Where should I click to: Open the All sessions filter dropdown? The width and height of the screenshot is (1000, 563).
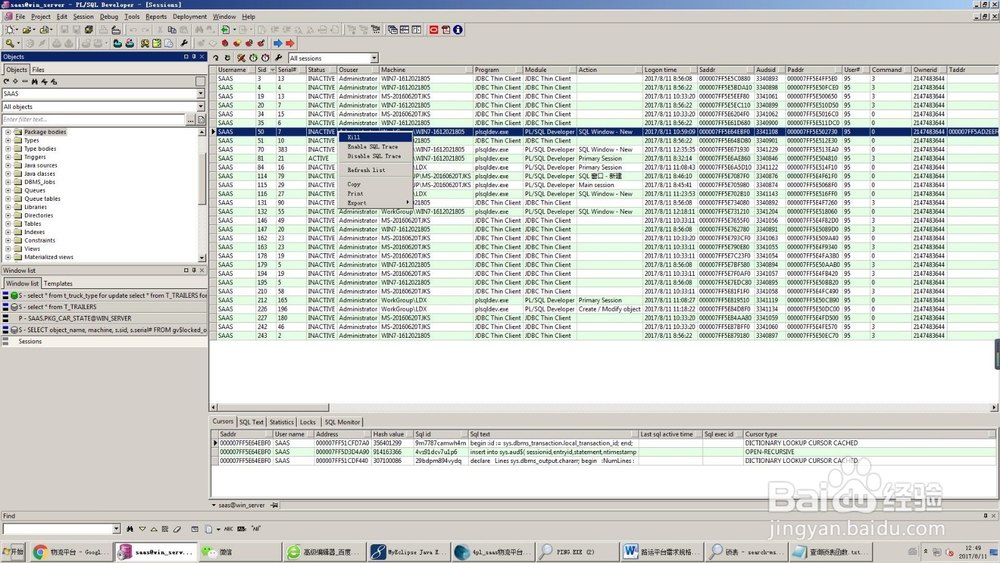pos(374,58)
